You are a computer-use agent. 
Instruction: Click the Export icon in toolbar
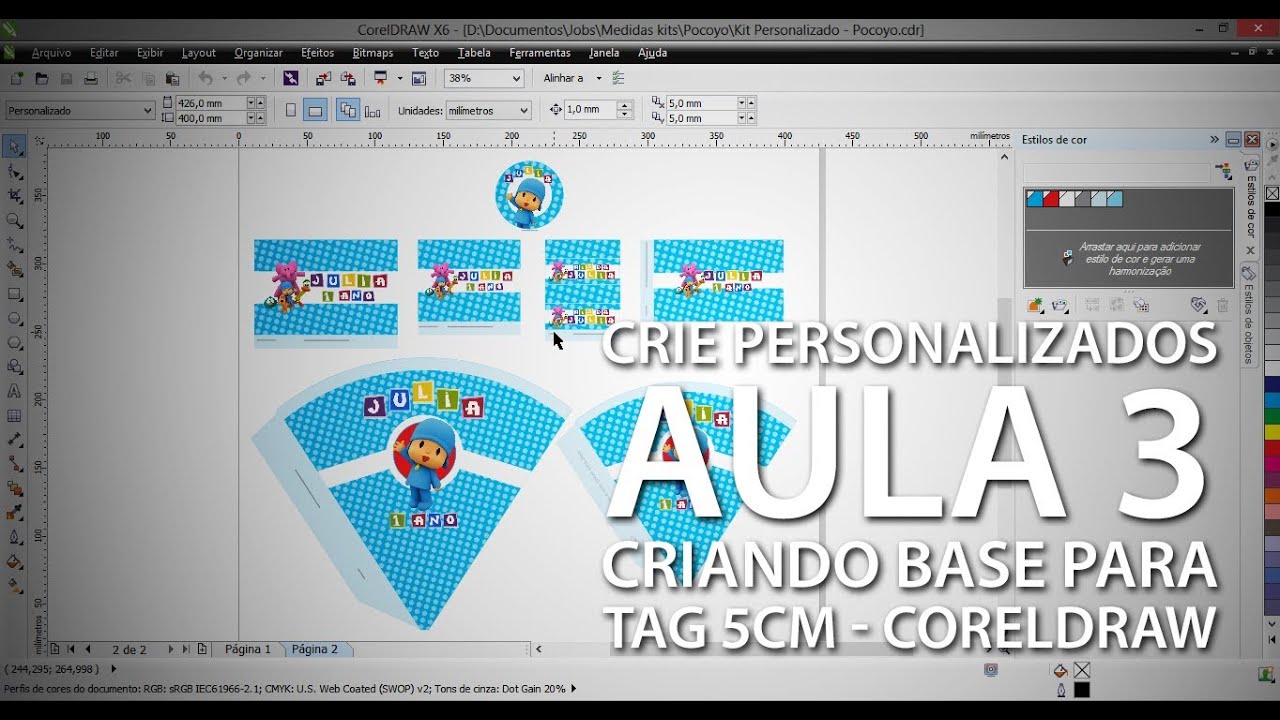[x=348, y=78]
